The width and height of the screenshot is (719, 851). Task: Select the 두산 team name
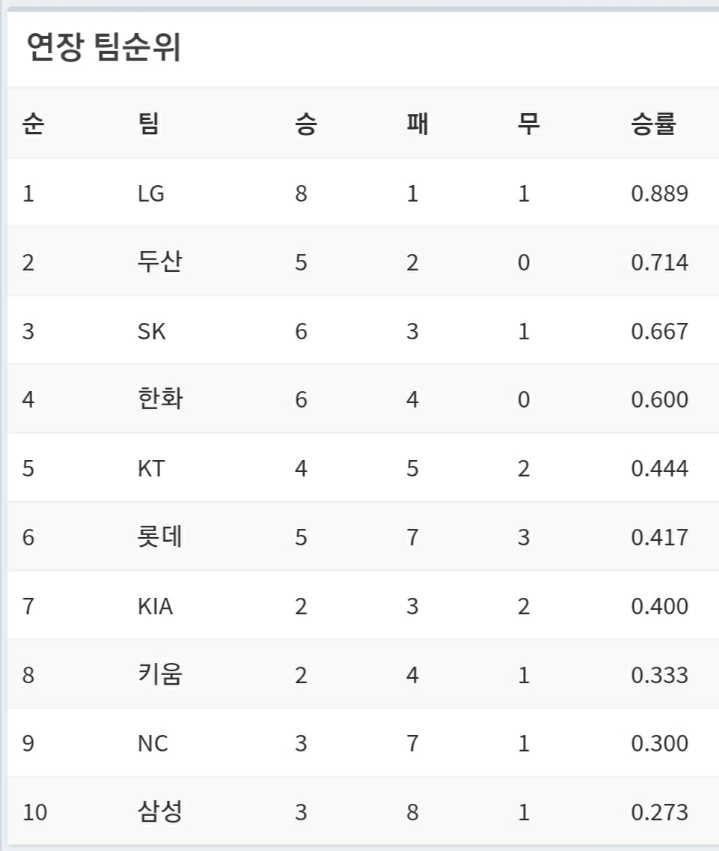[160, 263]
